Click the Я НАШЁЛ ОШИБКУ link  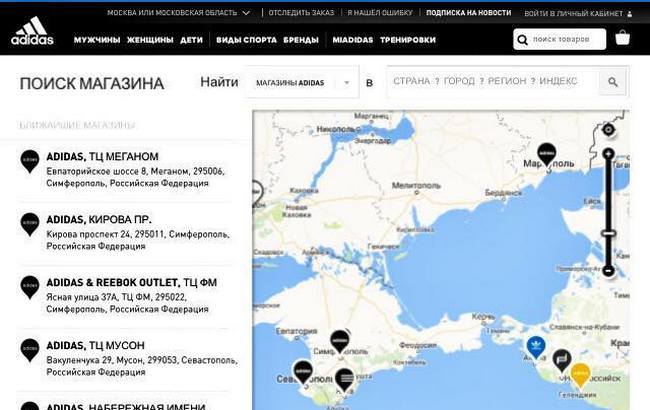pos(380,13)
